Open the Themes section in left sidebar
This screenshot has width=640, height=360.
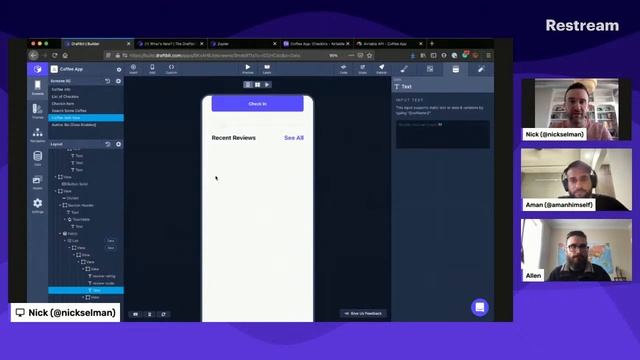coord(38,111)
